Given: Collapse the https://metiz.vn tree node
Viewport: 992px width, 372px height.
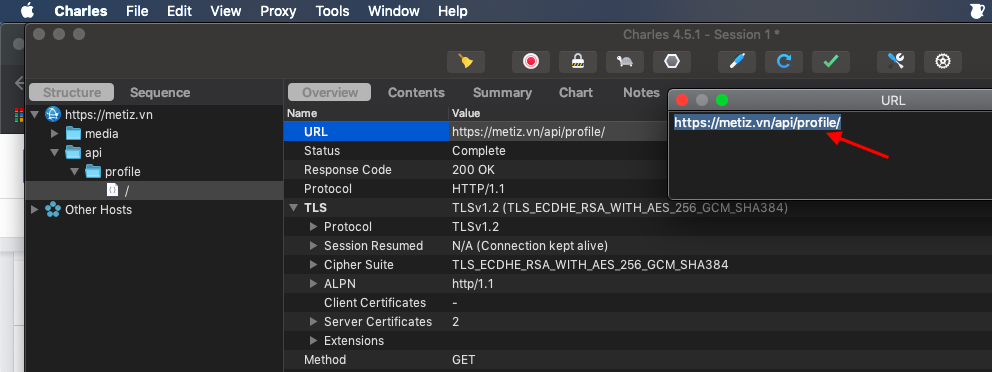Looking at the screenshot, I should [x=34, y=115].
